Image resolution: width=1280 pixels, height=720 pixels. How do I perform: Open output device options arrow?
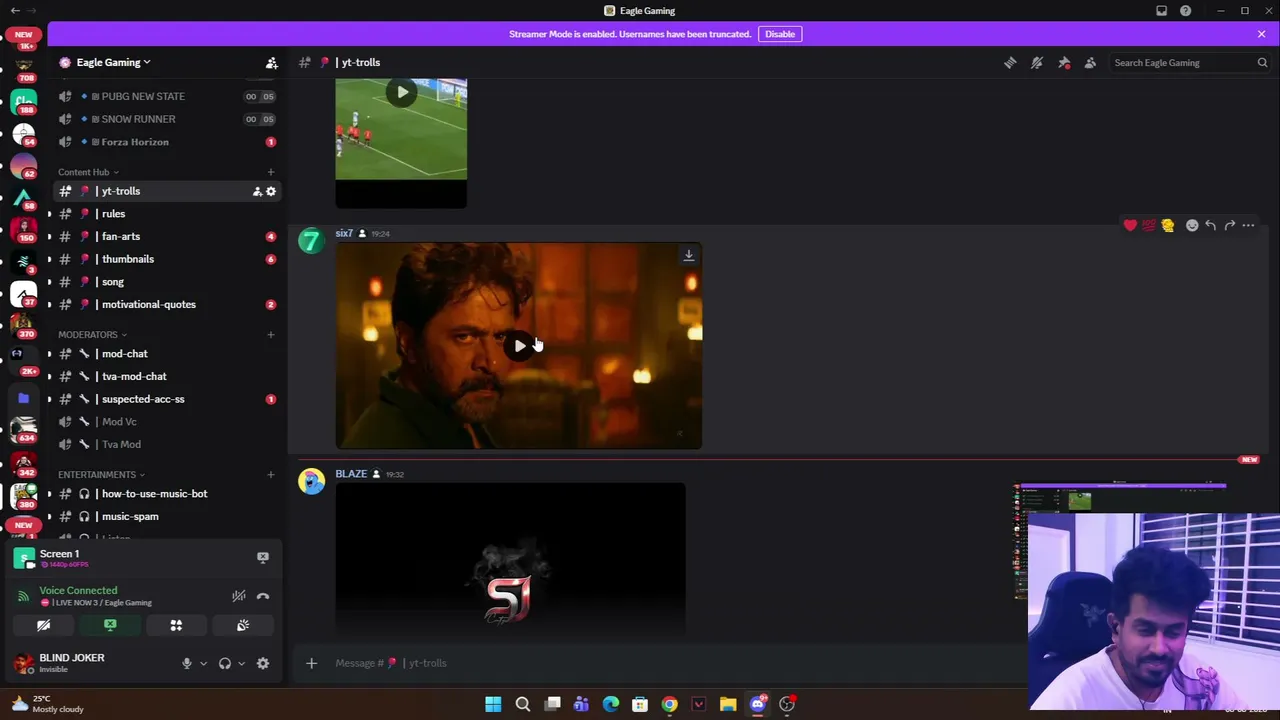pos(241,663)
